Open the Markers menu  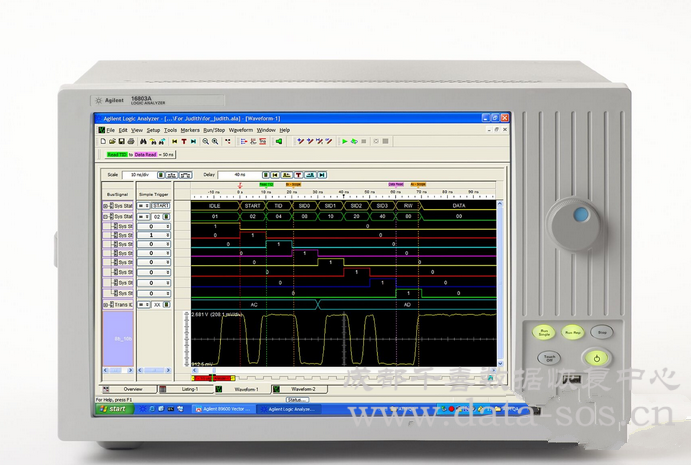(191, 130)
